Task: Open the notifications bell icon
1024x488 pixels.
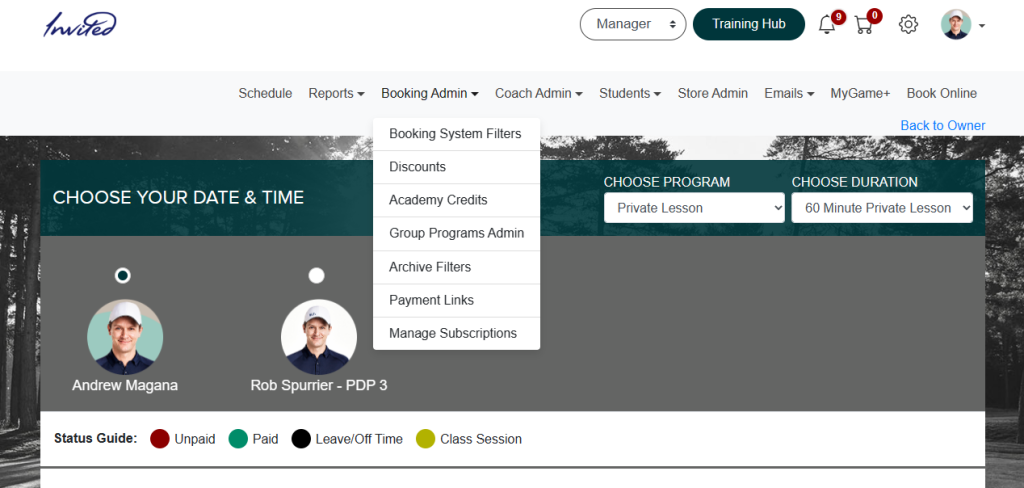Action: pos(827,25)
